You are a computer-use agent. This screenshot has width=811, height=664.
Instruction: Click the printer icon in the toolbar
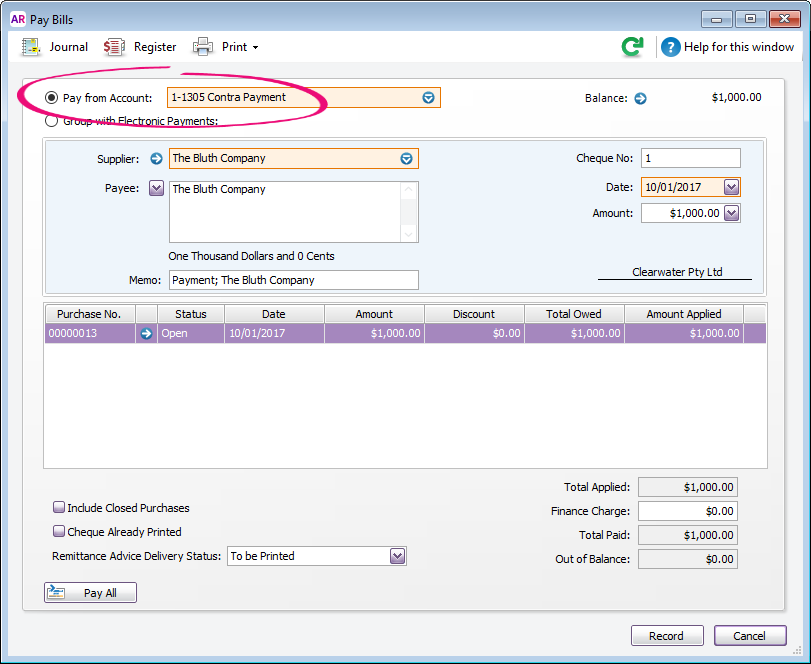(x=203, y=47)
